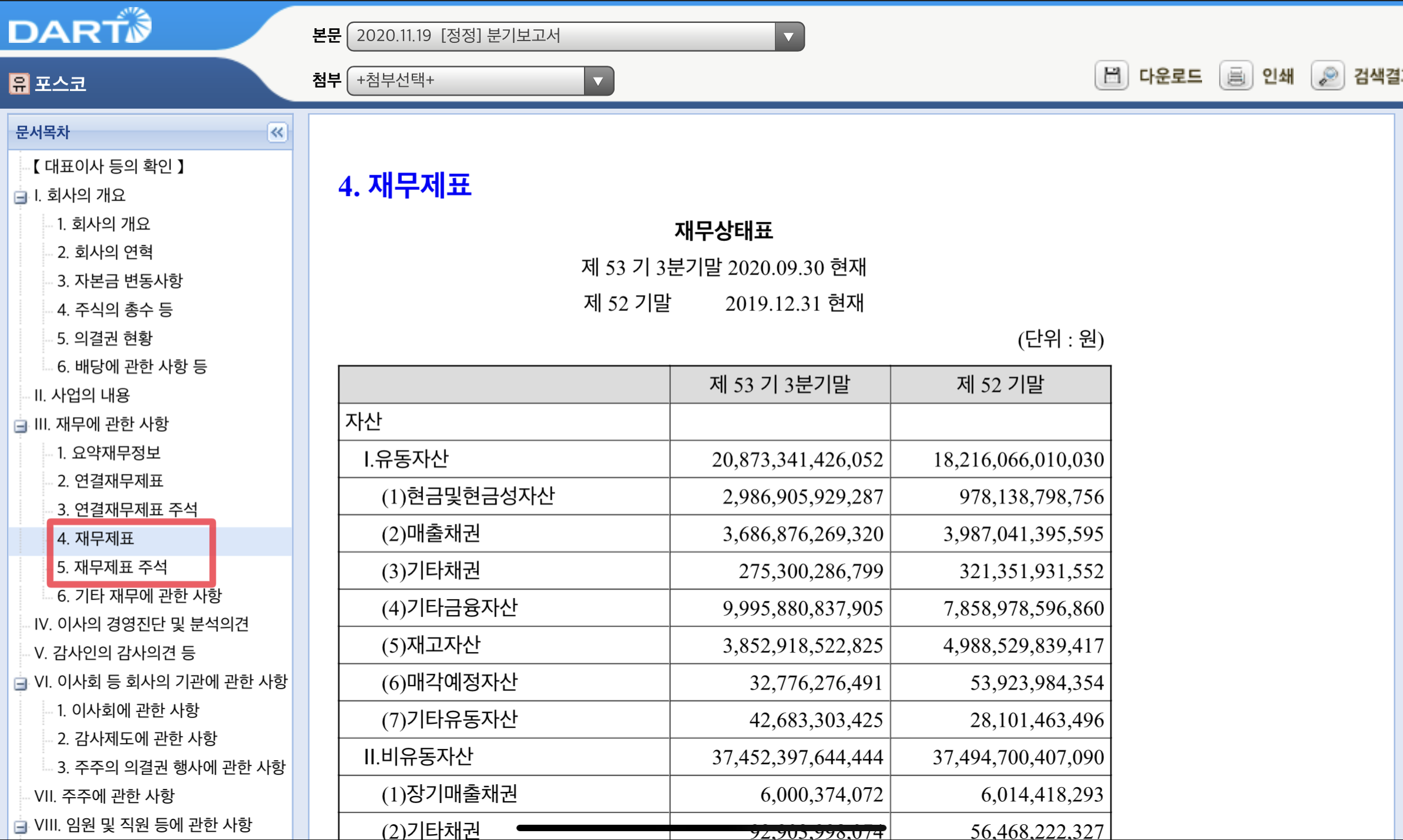
Task: Click the 다운로드 text button
Action: click(x=1170, y=76)
